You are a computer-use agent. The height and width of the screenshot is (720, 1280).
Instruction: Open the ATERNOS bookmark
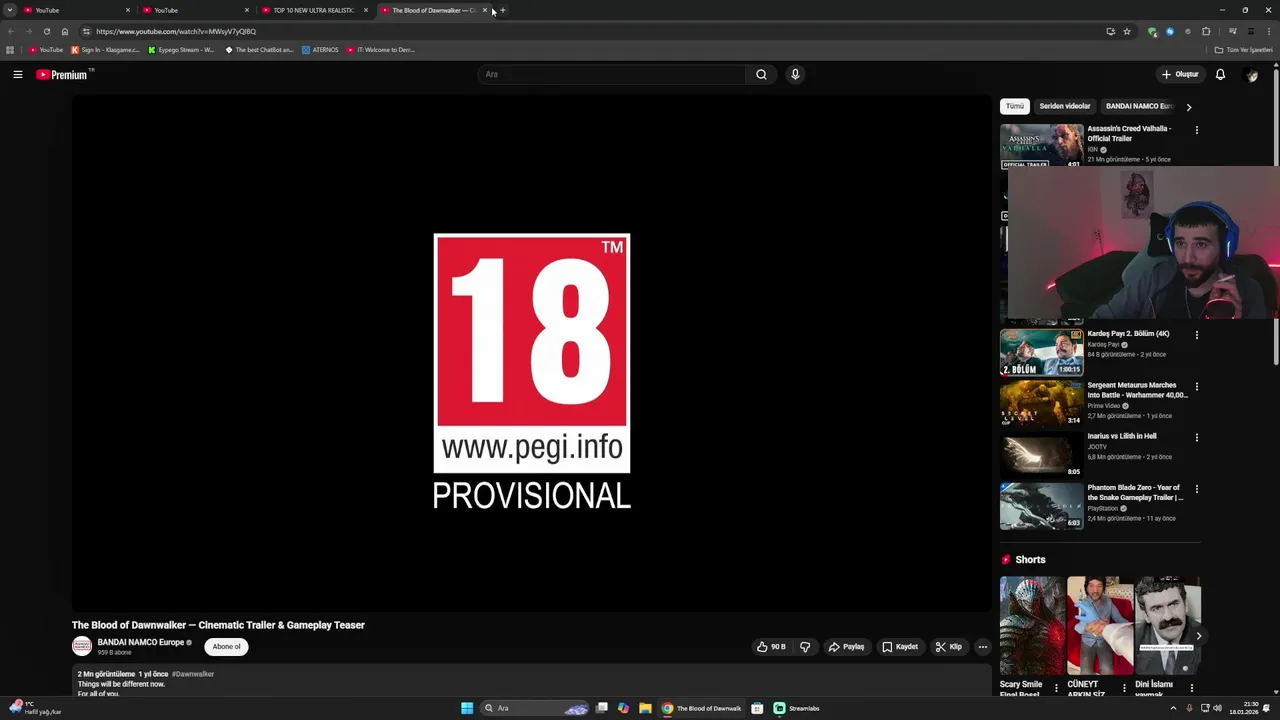320,50
